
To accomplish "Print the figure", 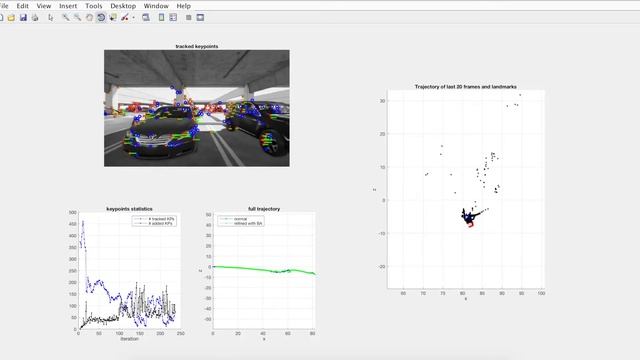I will click(x=35, y=18).
